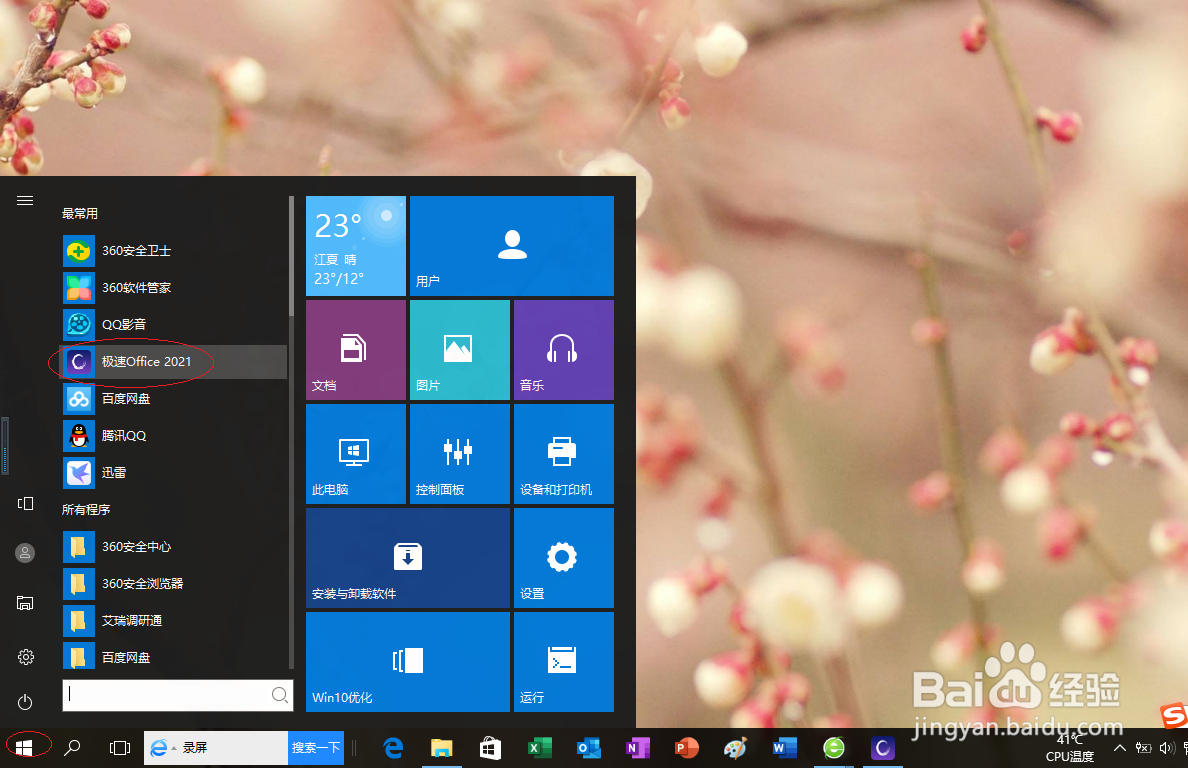Open Task View on taskbar
This screenshot has height=768, width=1188.
120,748
